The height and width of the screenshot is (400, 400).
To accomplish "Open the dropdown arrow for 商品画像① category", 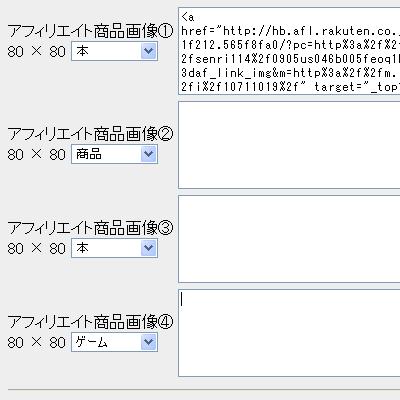I will pyautogui.click(x=148, y=51).
